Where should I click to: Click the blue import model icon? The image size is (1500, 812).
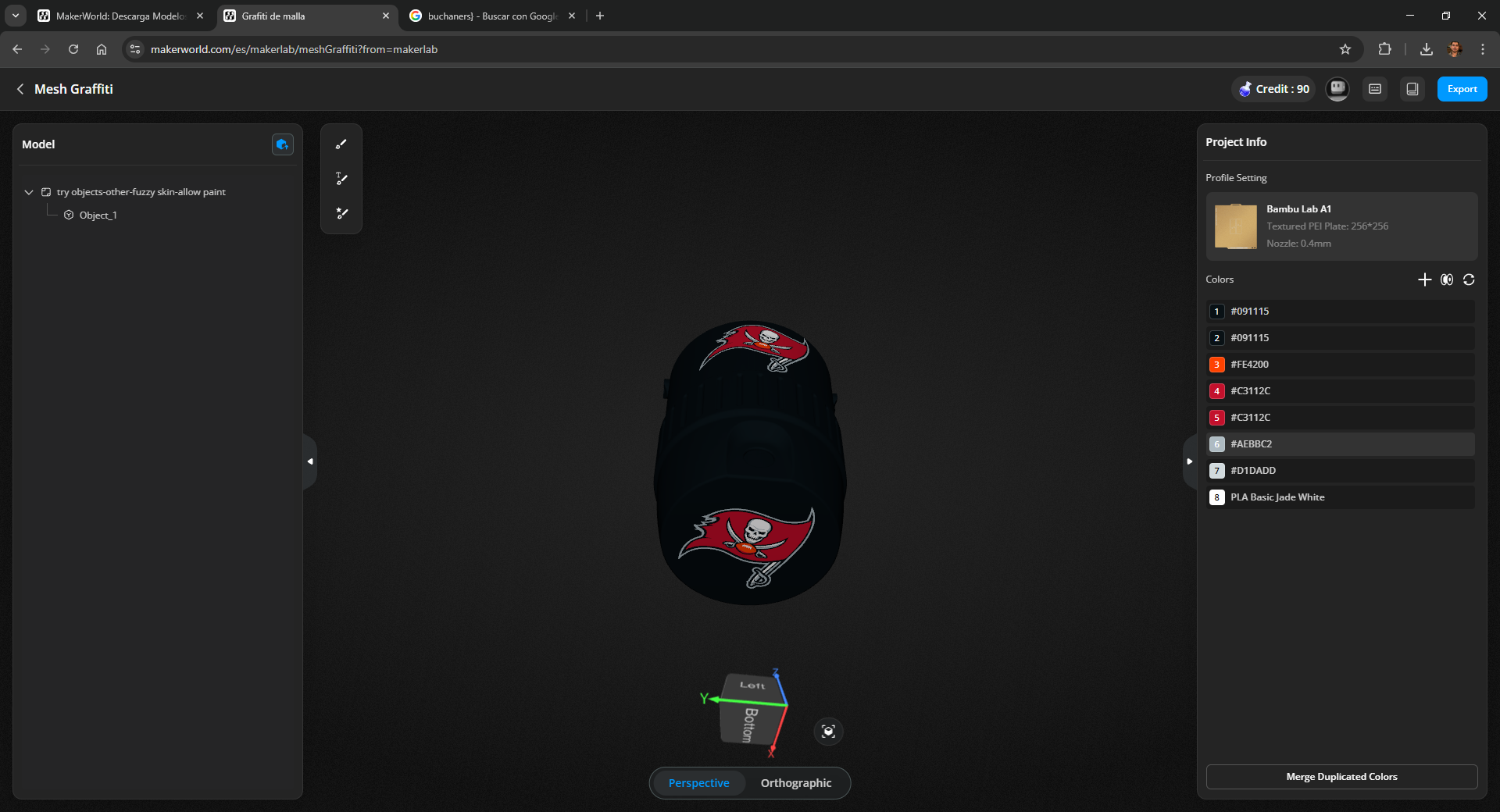pyautogui.click(x=282, y=144)
